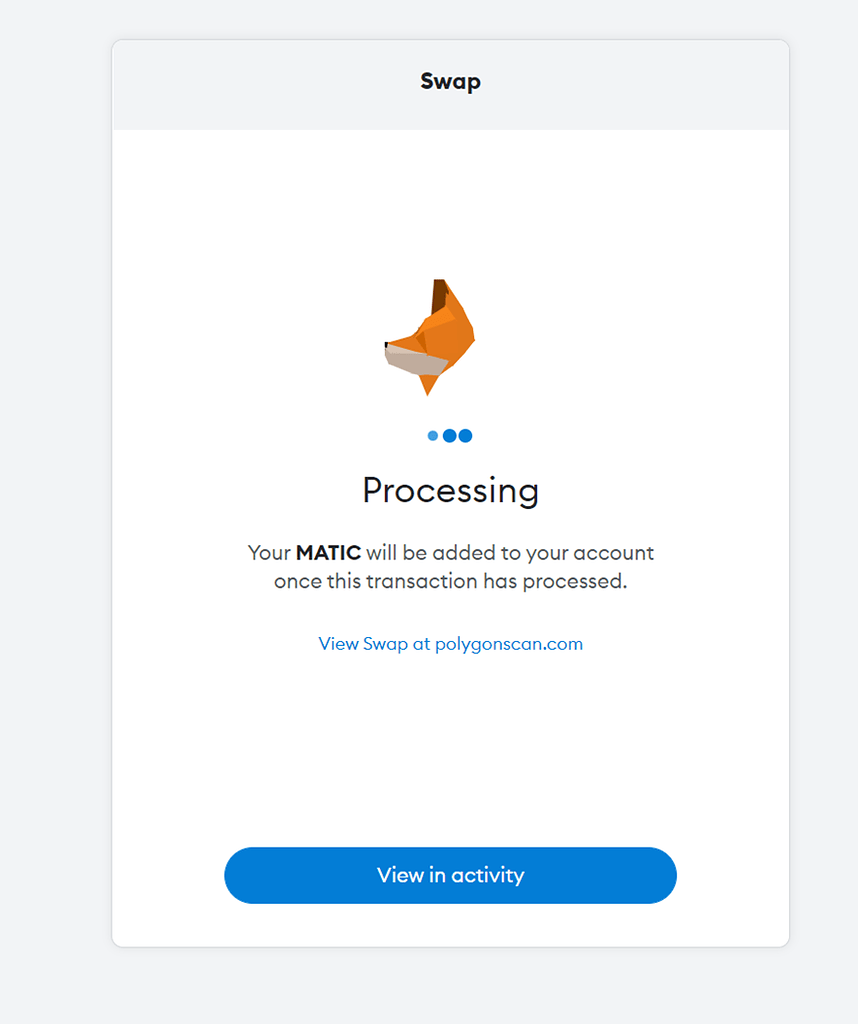Open View Swap at polygonscan.com
Viewport: 858px width, 1024px height.
450,644
